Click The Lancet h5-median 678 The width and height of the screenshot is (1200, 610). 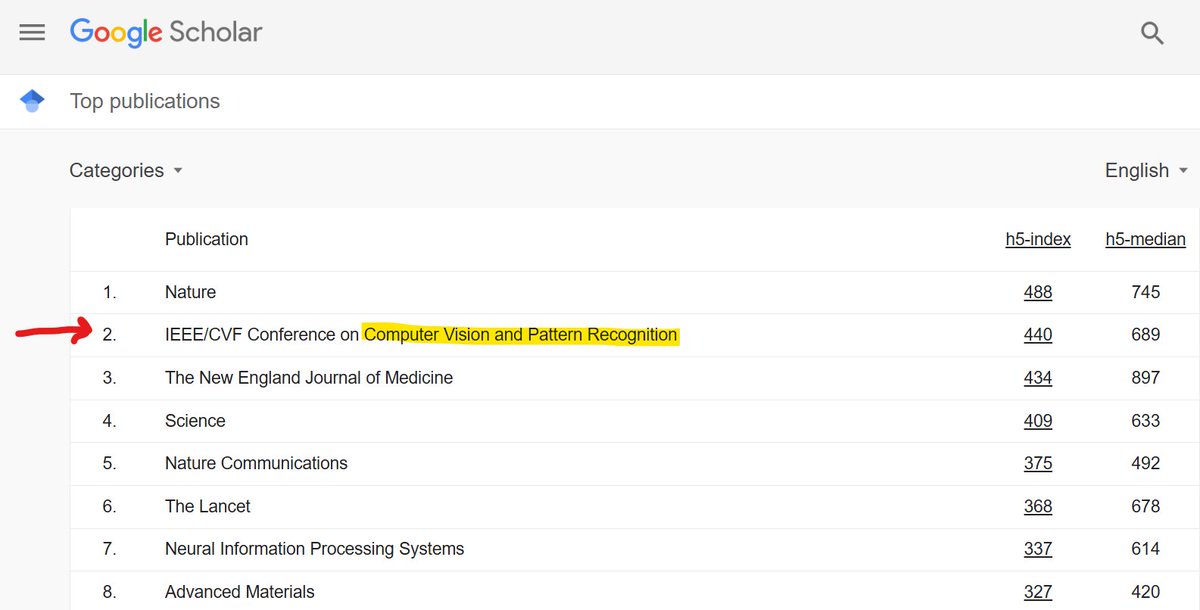(1145, 507)
